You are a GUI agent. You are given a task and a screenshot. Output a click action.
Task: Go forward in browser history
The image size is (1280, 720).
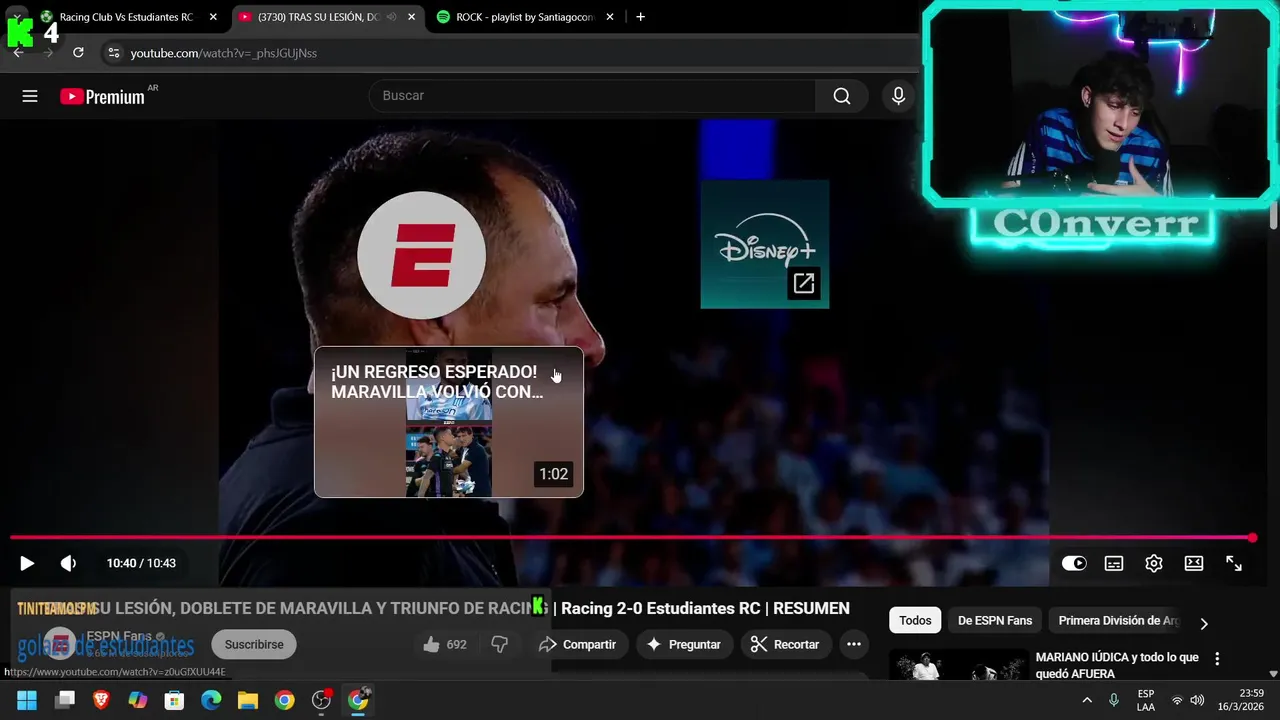click(48, 52)
